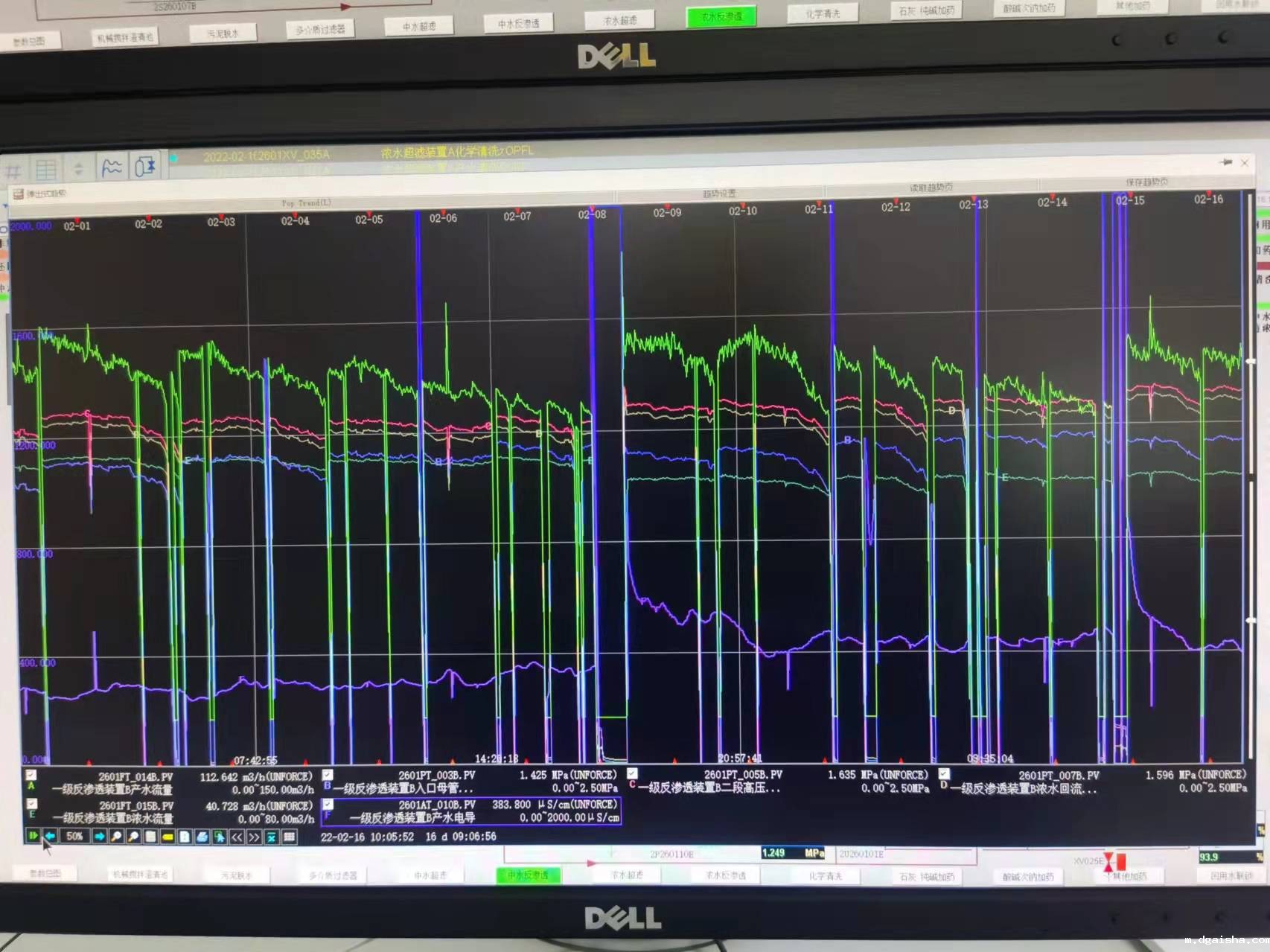Open the trend curve icon in top toolbar
Viewport: 1270px width, 952px height.
(x=112, y=167)
